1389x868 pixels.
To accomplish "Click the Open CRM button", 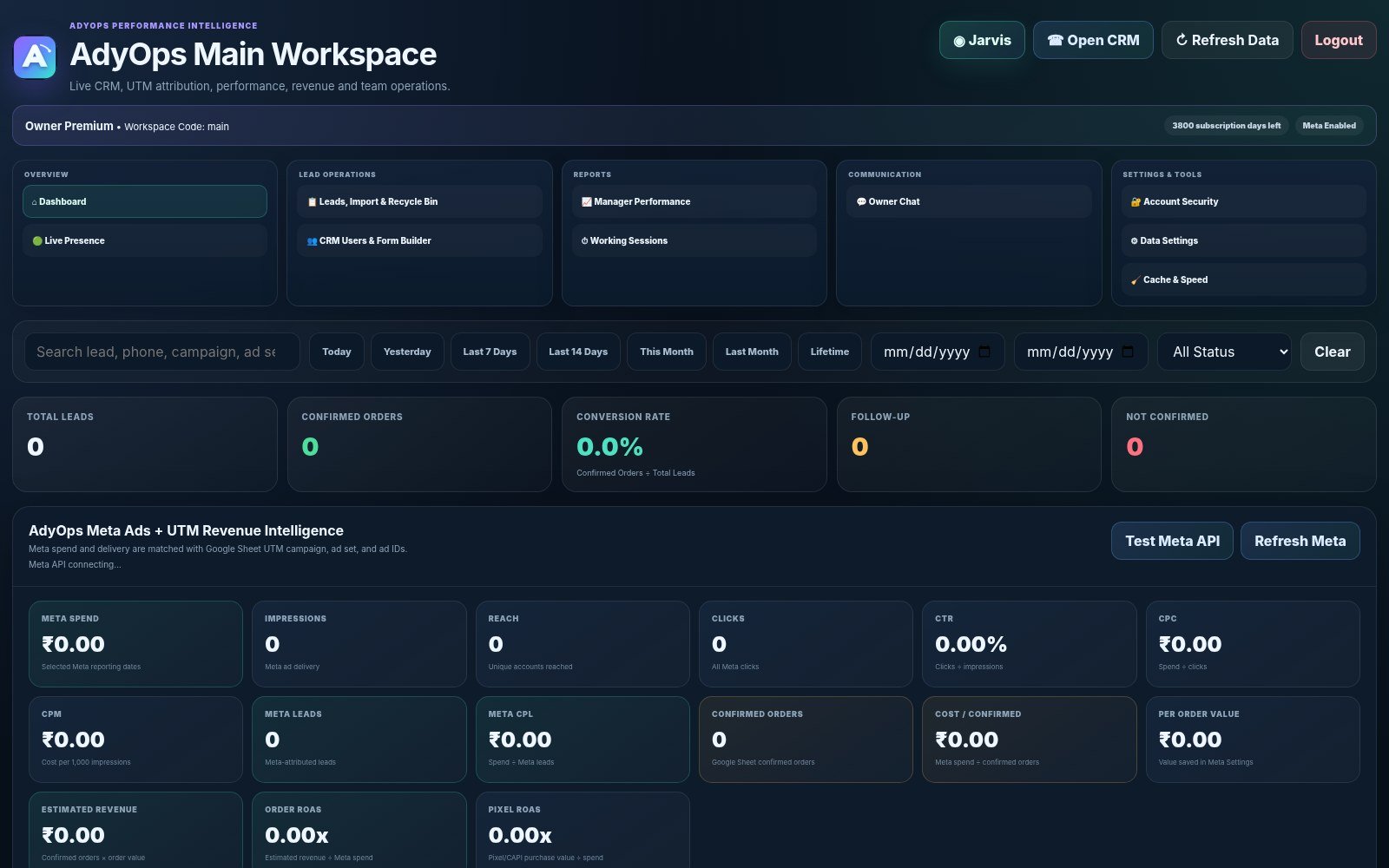I will (x=1093, y=40).
